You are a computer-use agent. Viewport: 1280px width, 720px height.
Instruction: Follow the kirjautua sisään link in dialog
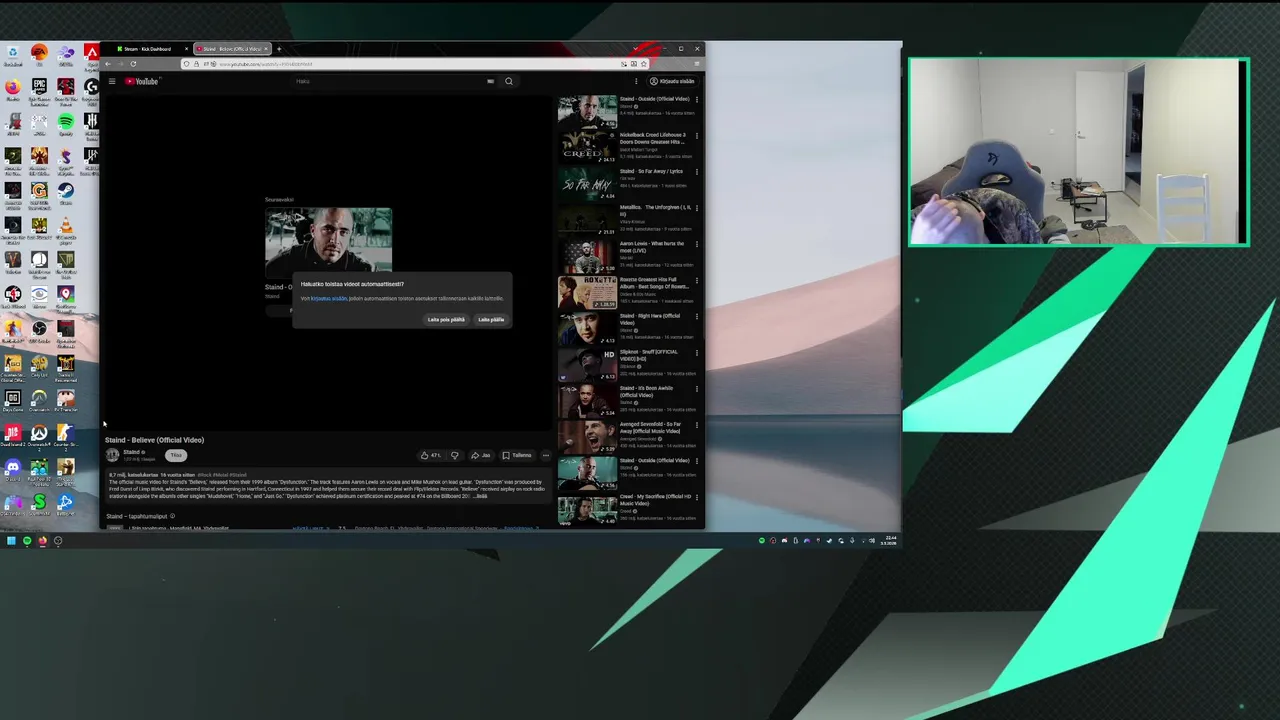point(329,298)
